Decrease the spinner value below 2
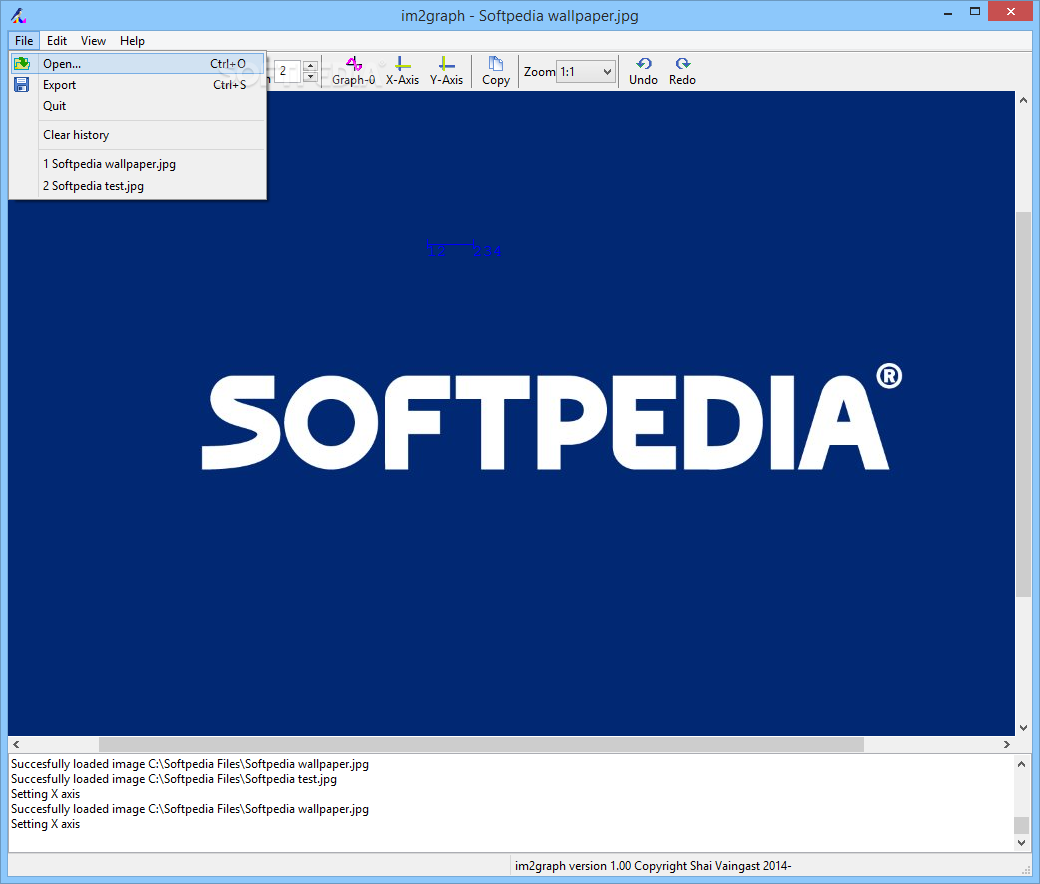Screen dimensions: 1040x884 [310, 77]
